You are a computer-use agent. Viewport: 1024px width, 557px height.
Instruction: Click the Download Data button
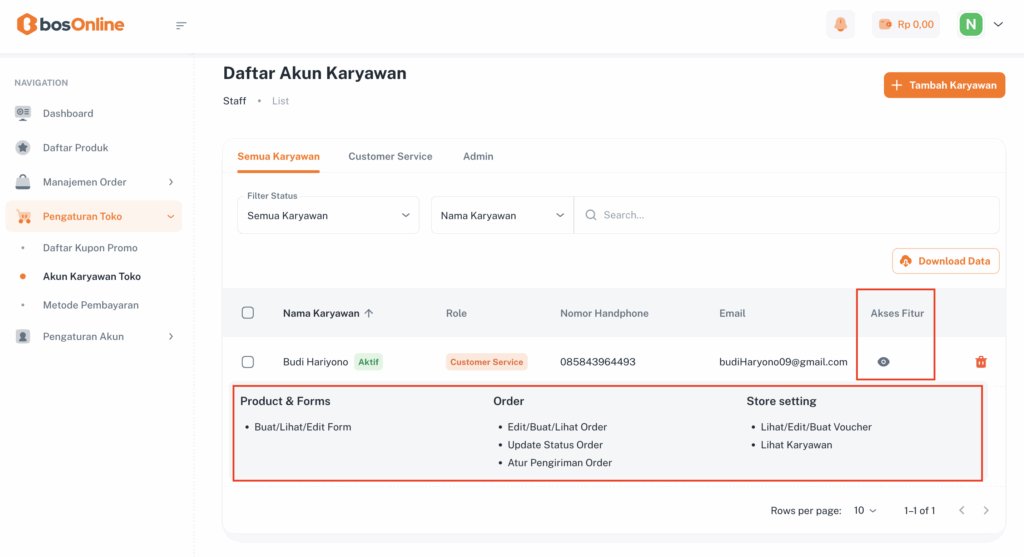click(945, 261)
